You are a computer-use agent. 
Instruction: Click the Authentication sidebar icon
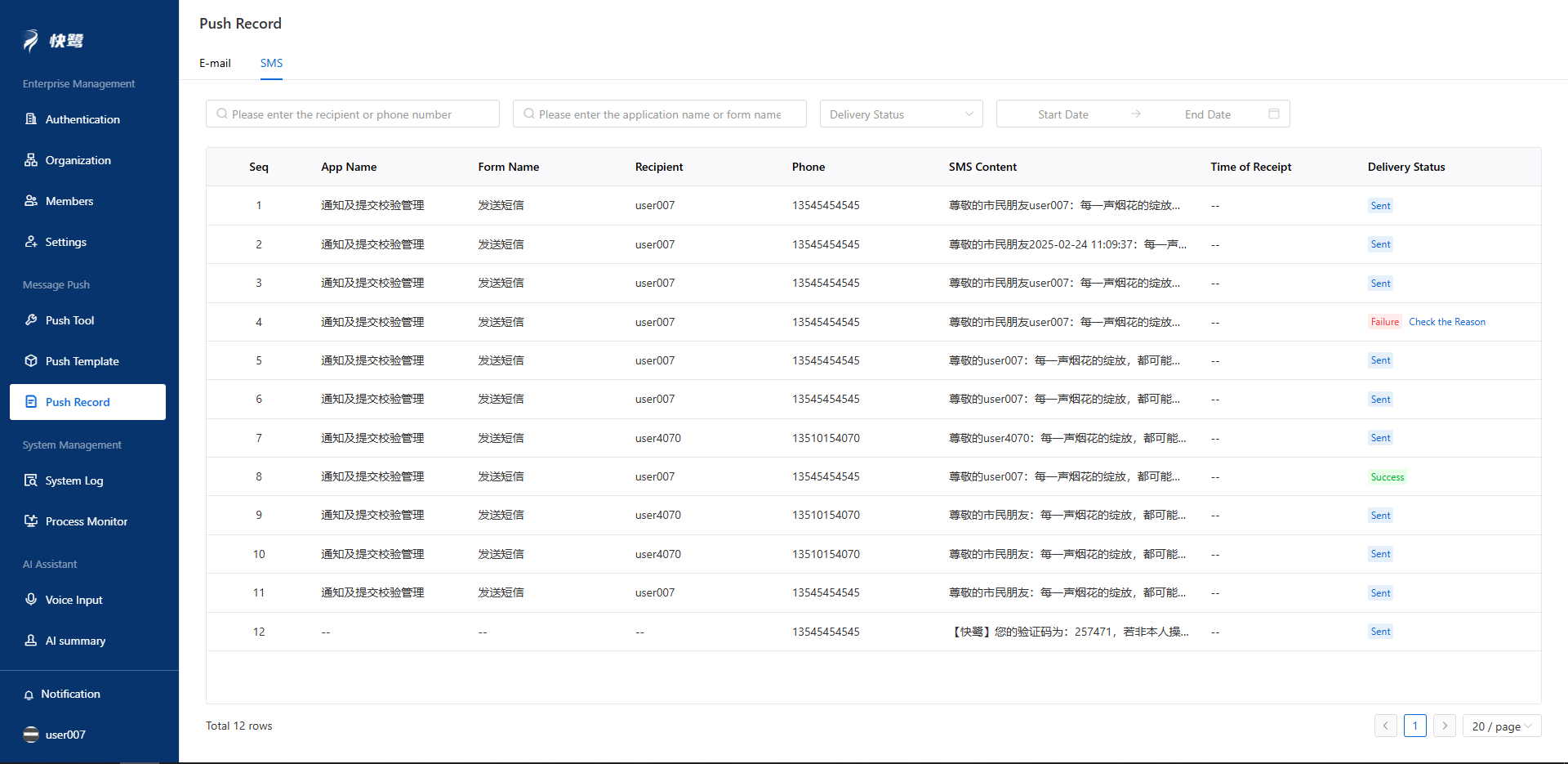[x=31, y=119]
